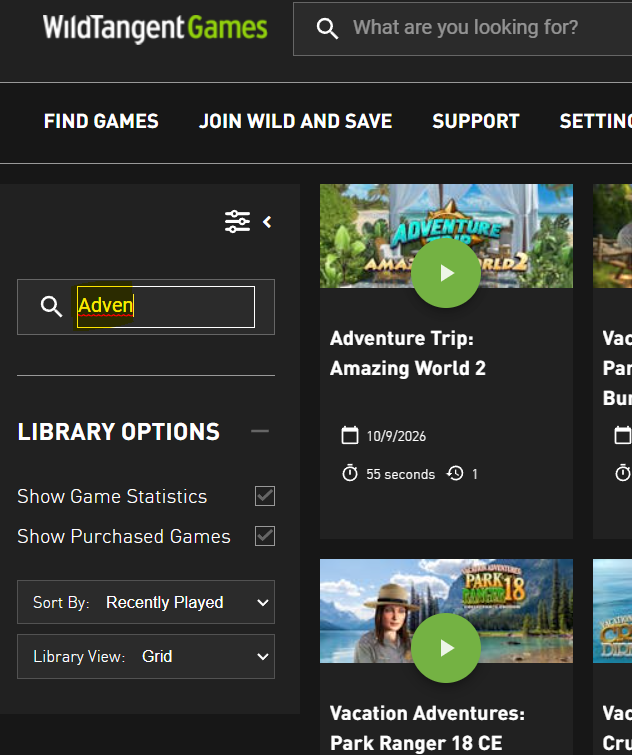The width and height of the screenshot is (632, 755).
Task: Click calendar icon beside 10/9/2026
Action: click(350, 435)
